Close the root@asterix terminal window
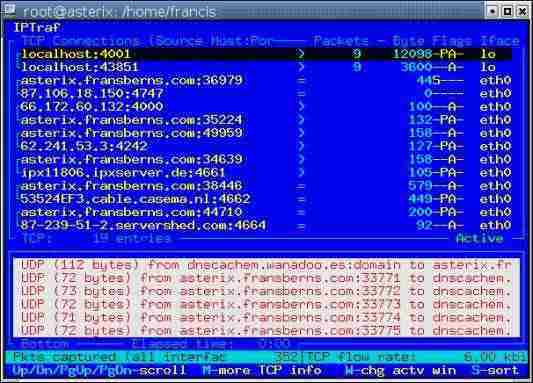Image resolution: width=533 pixels, height=383 pixels. point(523,11)
